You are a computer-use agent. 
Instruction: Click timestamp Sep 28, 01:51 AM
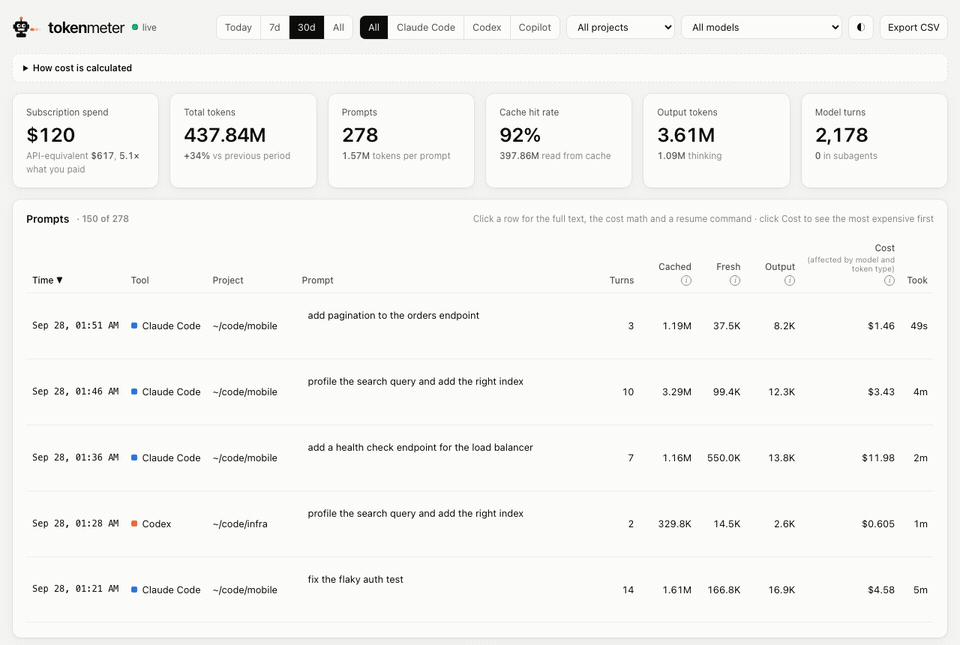coord(75,326)
